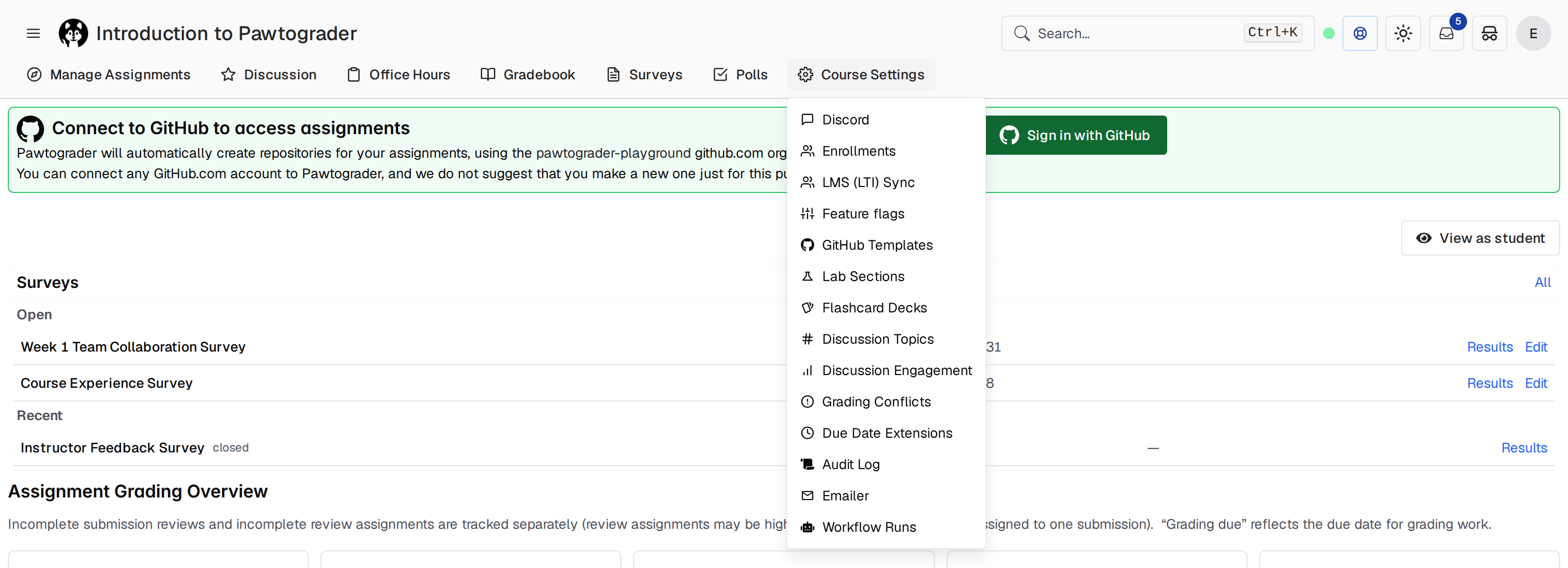Click the green online status dot
Viewport: 1568px width, 568px height.
coord(1329,33)
